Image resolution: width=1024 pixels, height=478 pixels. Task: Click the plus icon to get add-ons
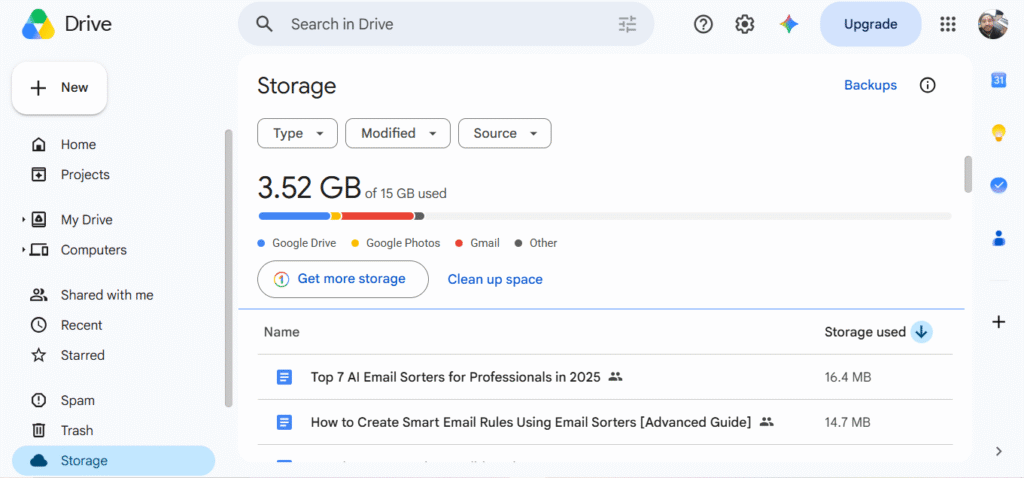pyautogui.click(x=999, y=322)
